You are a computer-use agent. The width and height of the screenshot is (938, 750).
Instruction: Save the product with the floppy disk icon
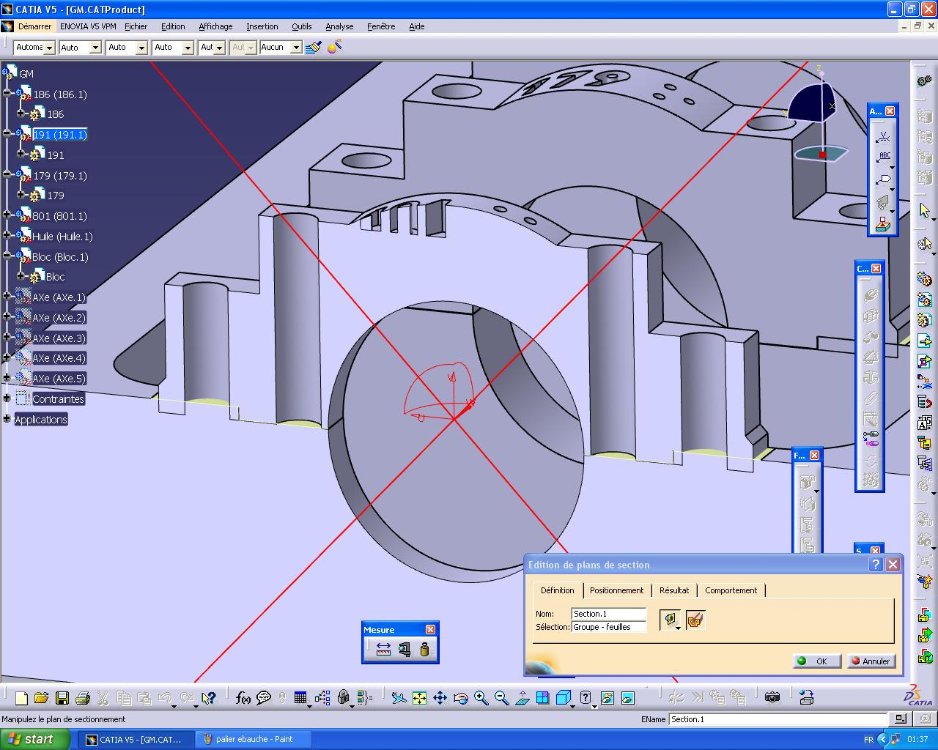pos(62,698)
